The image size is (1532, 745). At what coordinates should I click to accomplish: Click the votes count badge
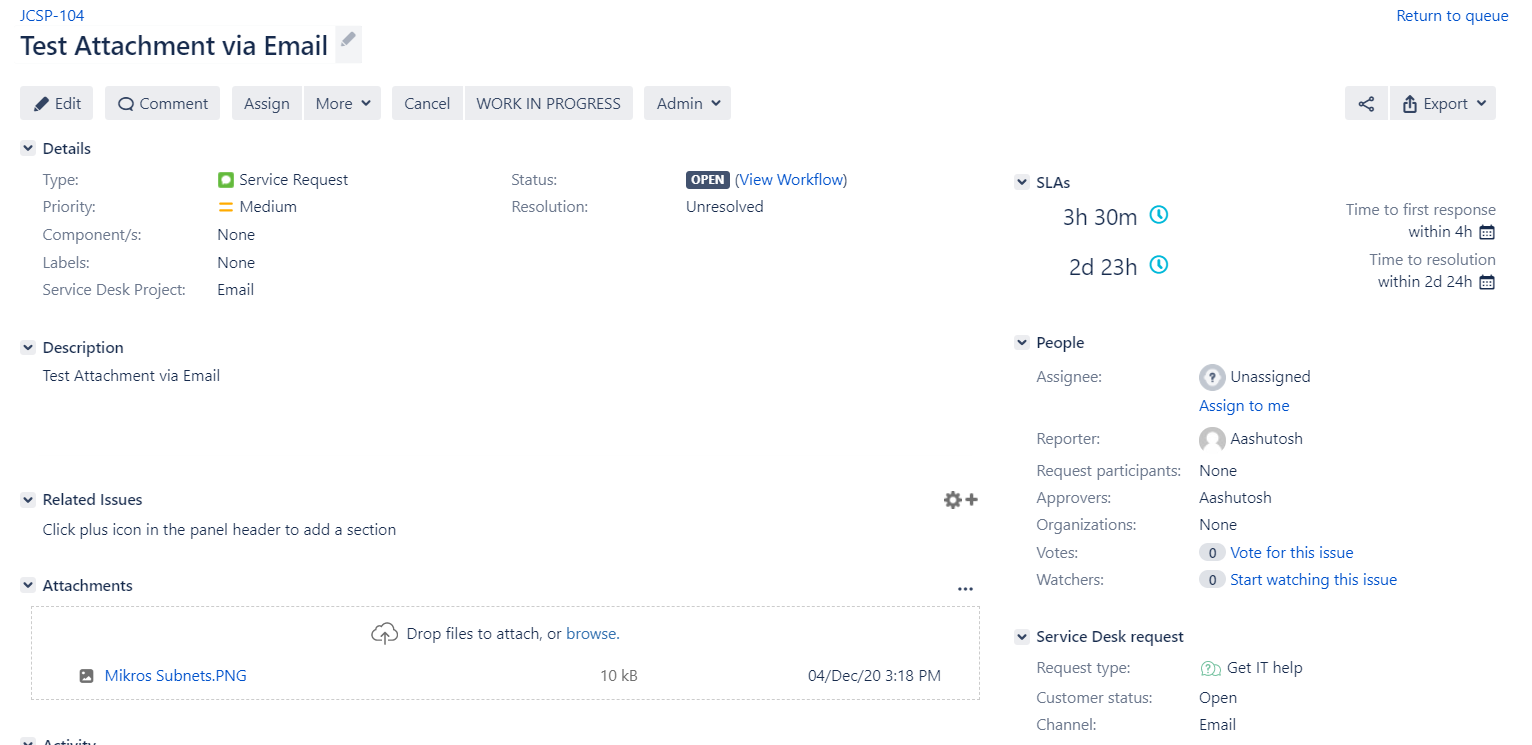tap(1212, 553)
